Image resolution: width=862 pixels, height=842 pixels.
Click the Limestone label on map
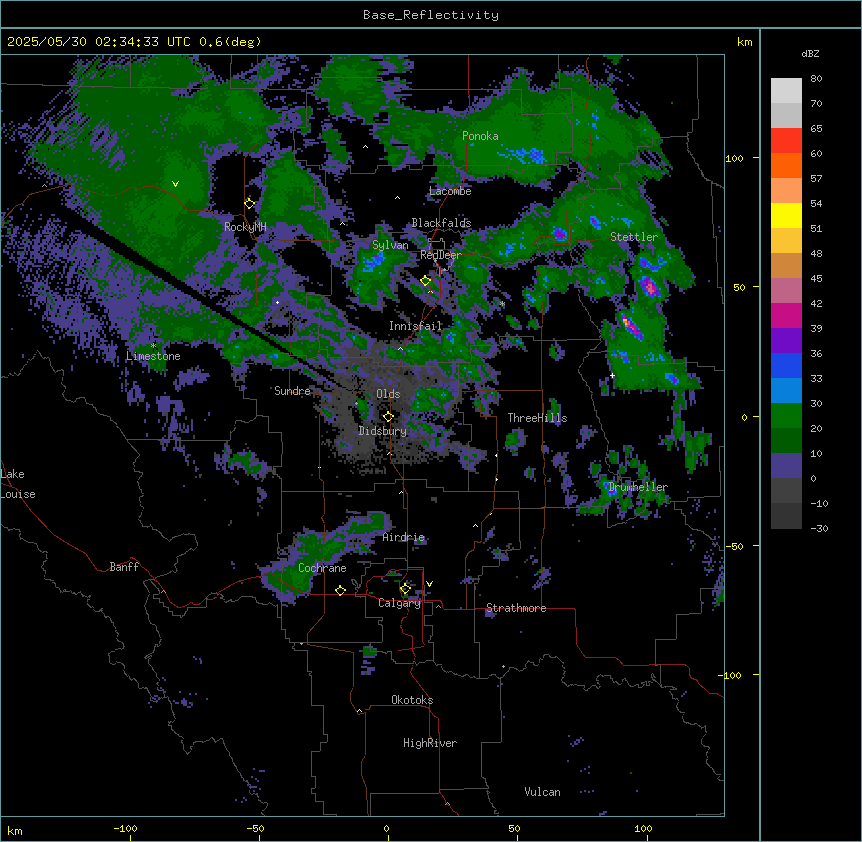[x=153, y=356]
